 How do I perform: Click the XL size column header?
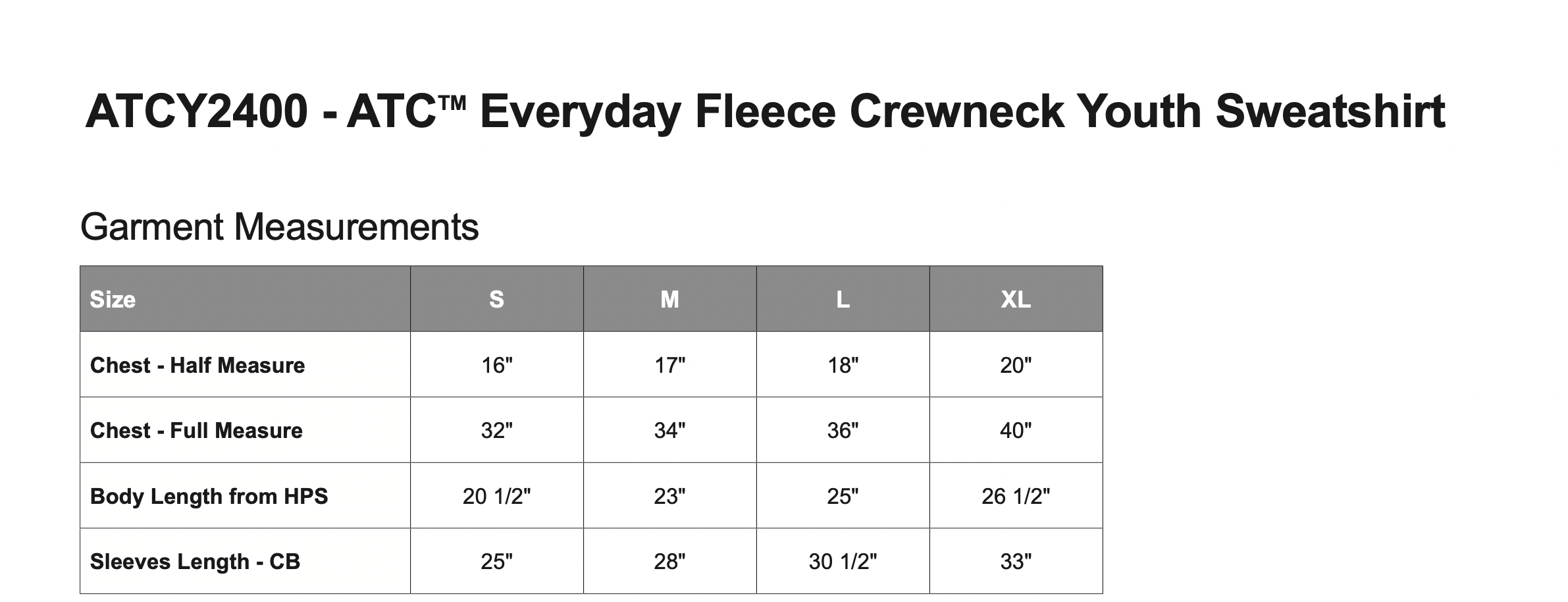pos(1016,300)
